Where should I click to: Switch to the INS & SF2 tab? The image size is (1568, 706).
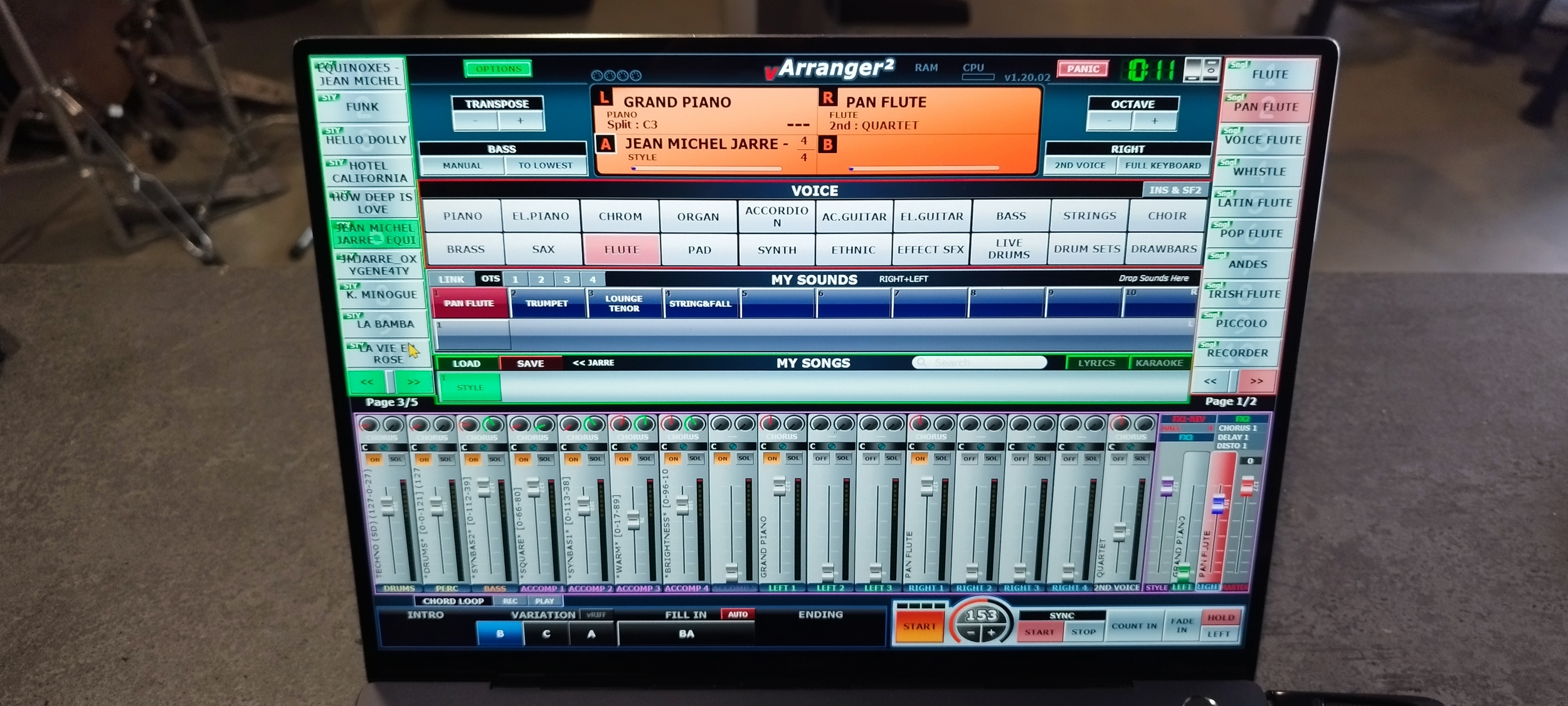coord(1175,190)
